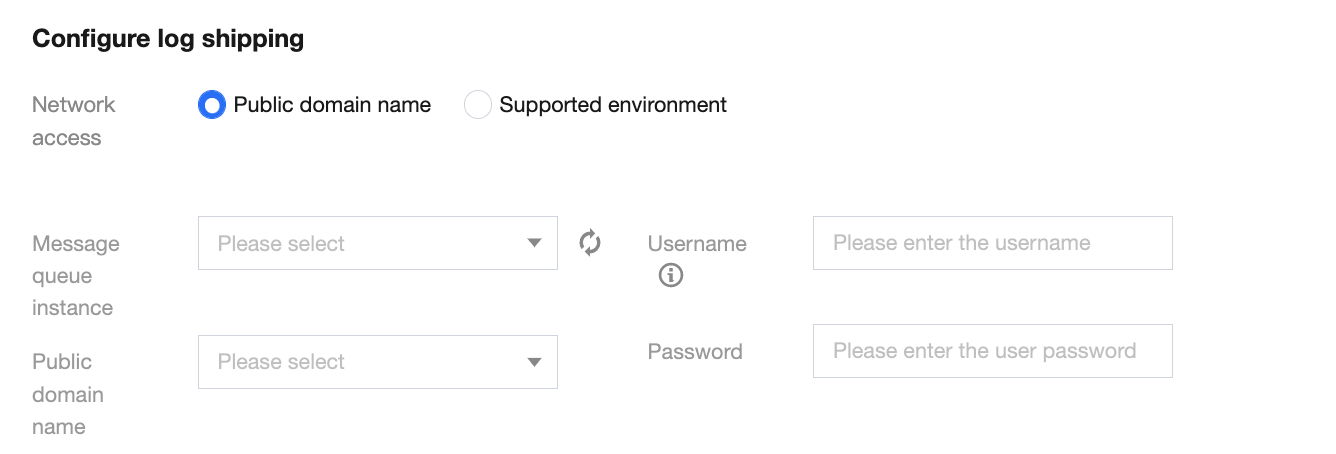Click the info icon below Username
Viewport: 1336px width, 454px height.
click(671, 275)
